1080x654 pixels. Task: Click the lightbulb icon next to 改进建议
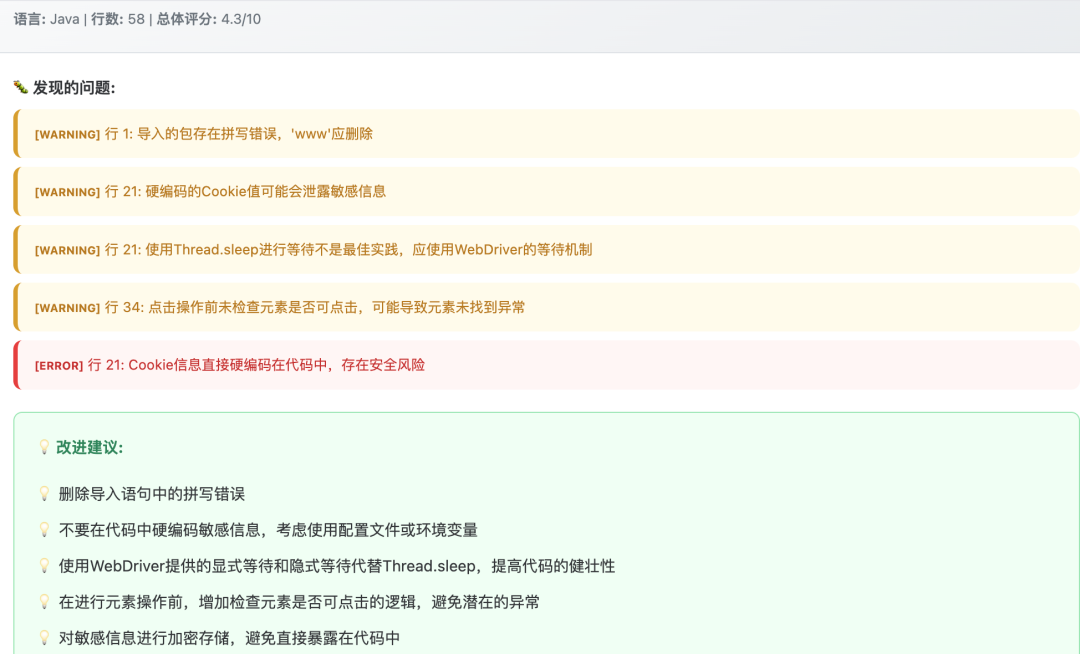point(44,448)
